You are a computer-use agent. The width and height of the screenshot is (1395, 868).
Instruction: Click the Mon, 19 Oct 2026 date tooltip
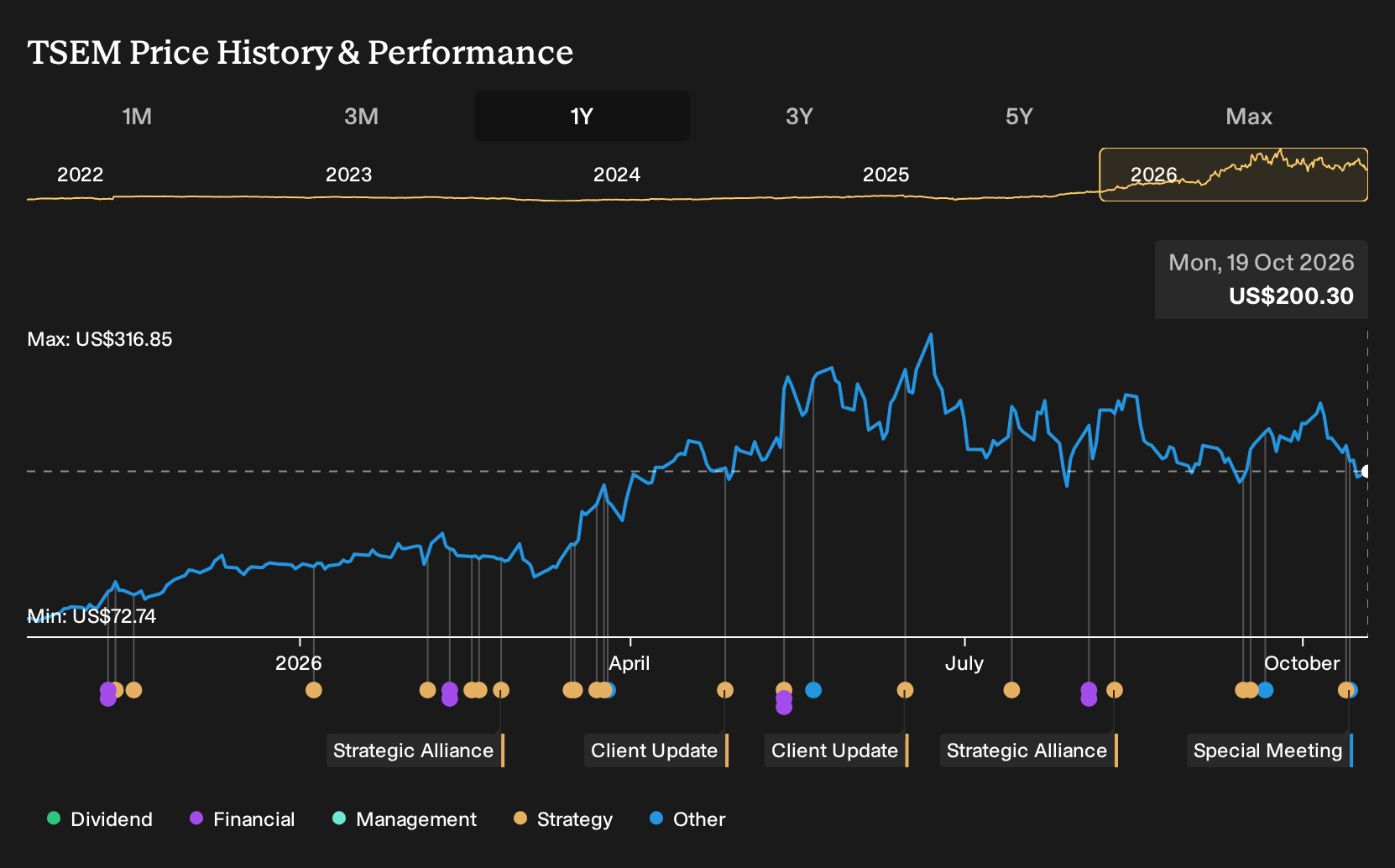point(1261,263)
